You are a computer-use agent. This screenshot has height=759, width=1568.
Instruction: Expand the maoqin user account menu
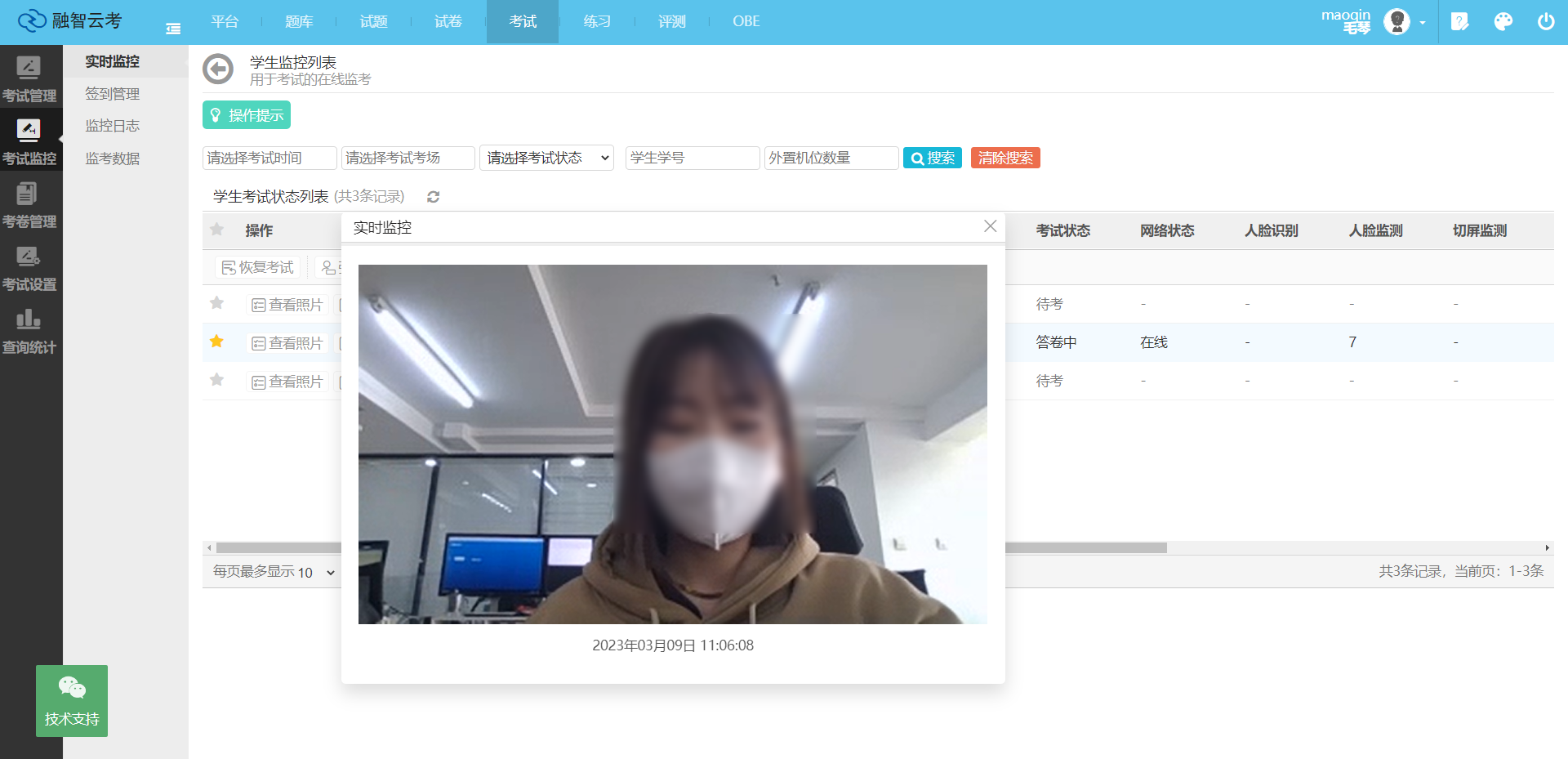(x=1403, y=22)
